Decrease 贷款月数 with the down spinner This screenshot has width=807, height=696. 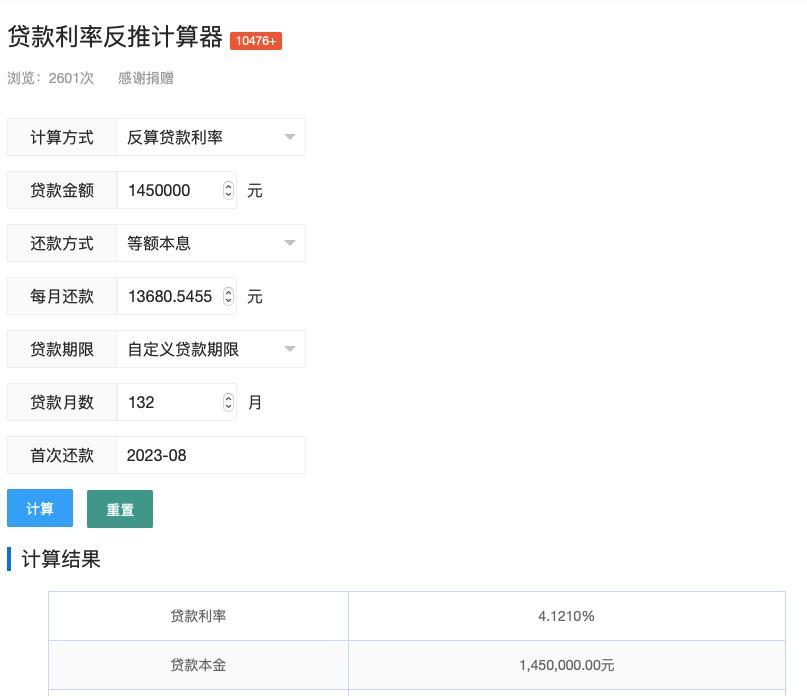(x=227, y=408)
